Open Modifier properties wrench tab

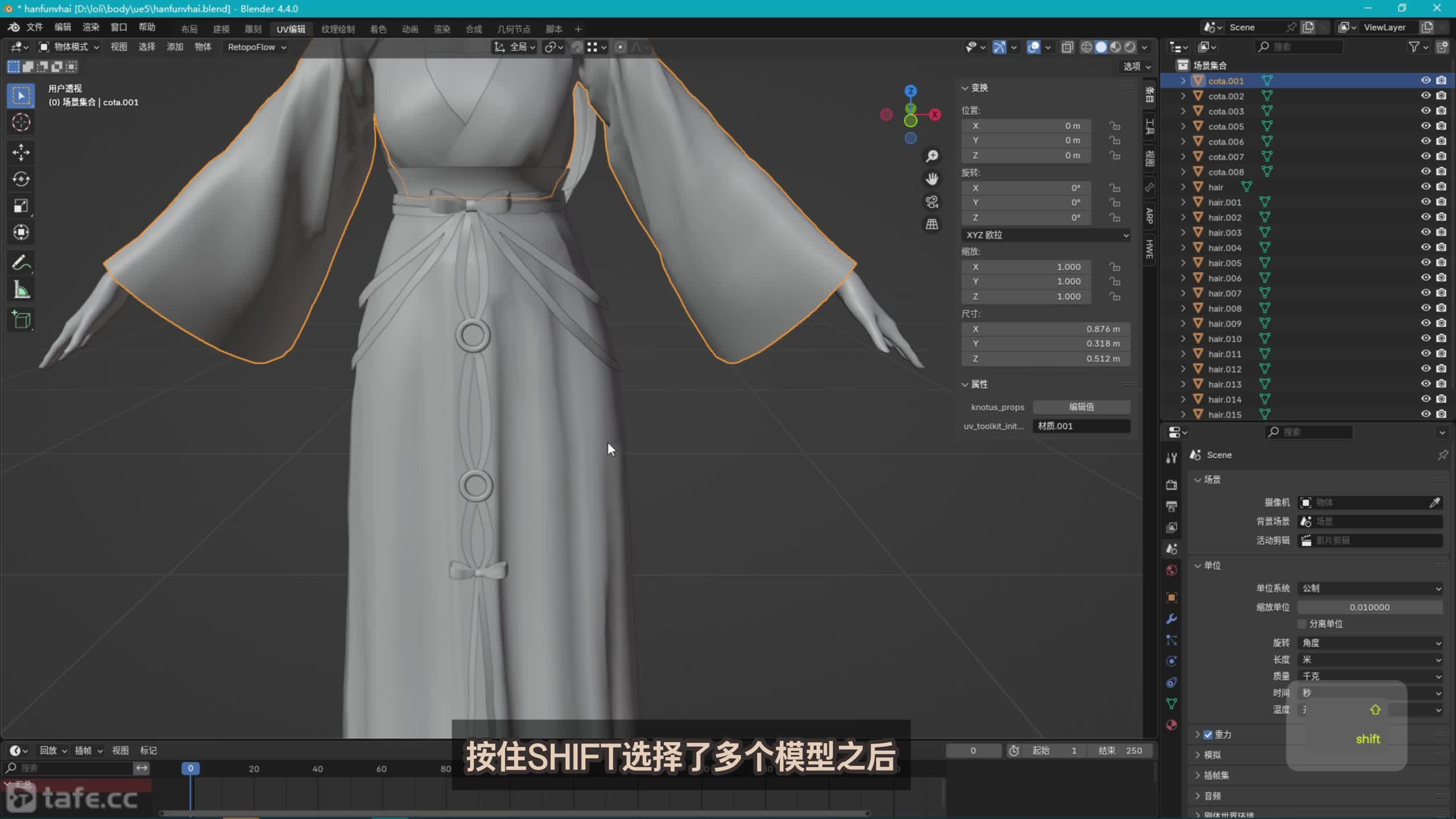click(1171, 619)
